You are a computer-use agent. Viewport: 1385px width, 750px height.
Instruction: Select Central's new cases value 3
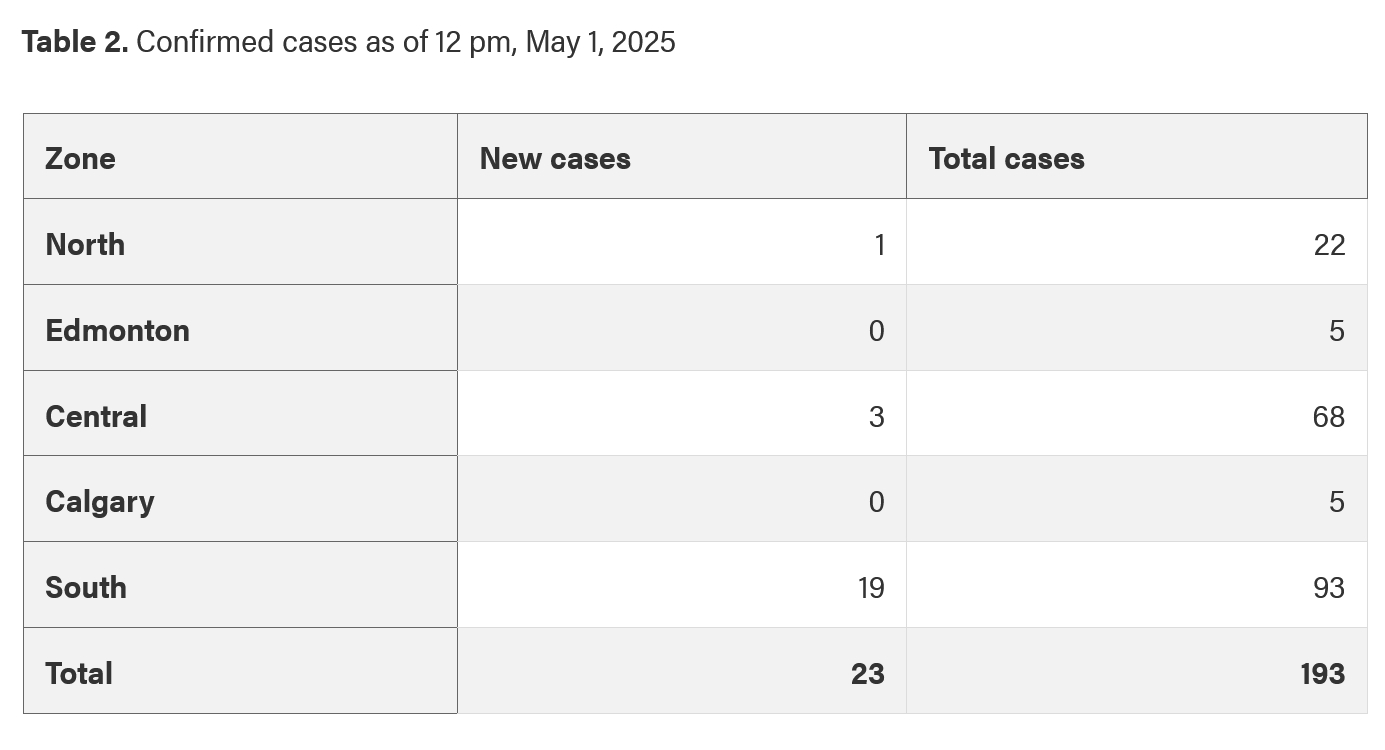[x=876, y=416]
